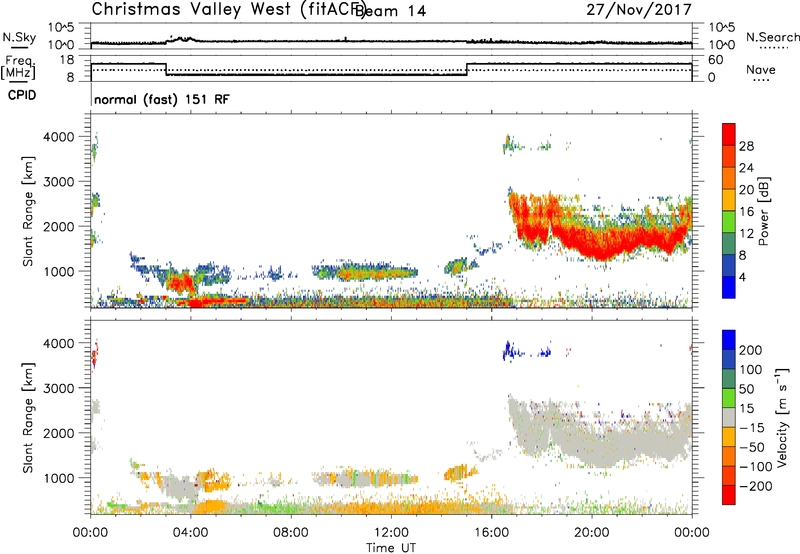Click the '10^5' left noise axis label
The height and width of the screenshot is (554, 800).
61,27
